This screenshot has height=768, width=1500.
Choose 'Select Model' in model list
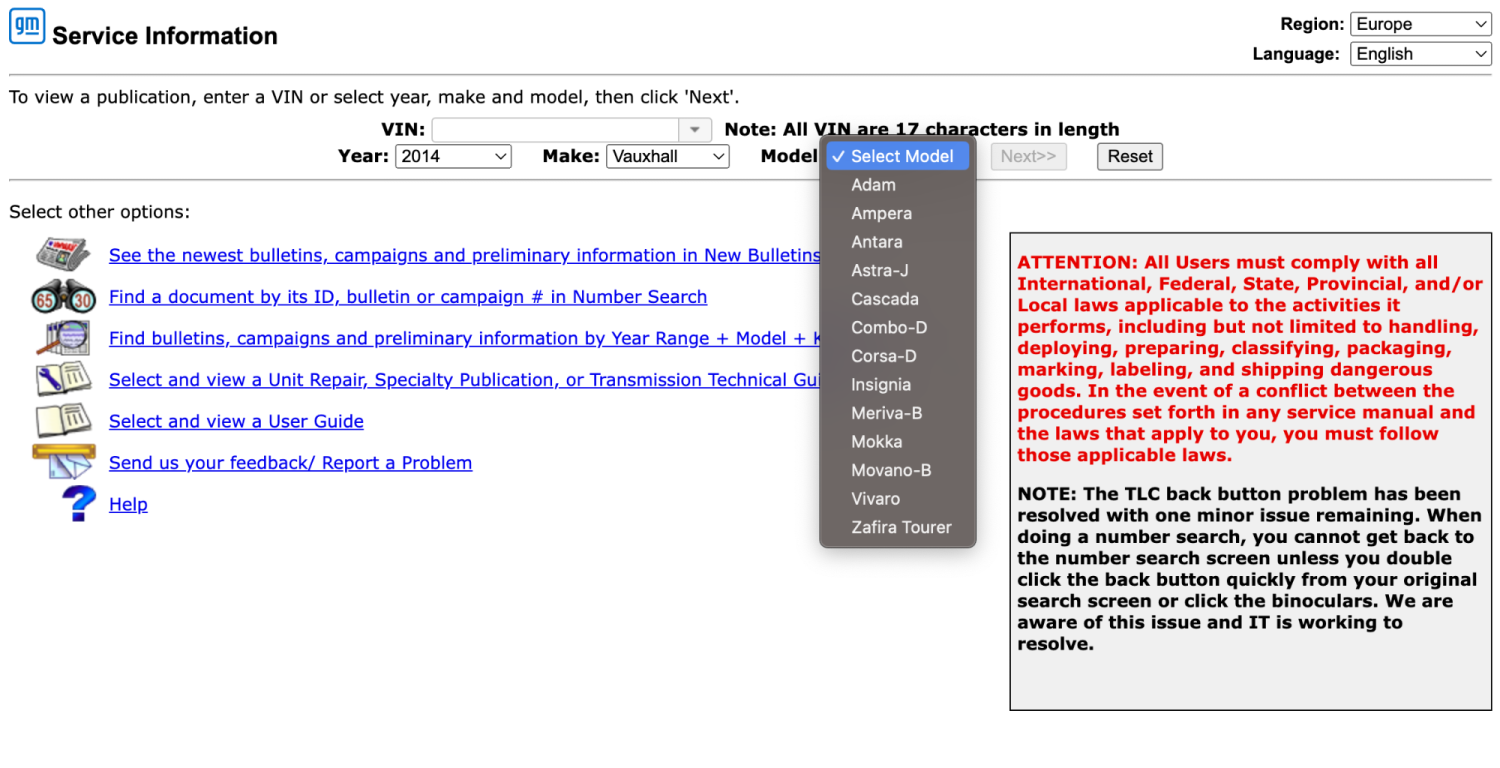point(898,156)
